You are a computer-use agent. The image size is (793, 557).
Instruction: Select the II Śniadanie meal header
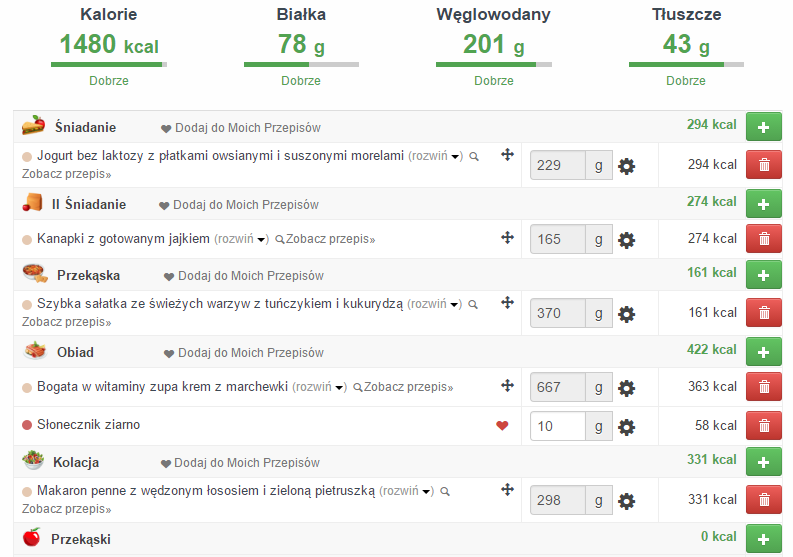pyautogui.click(x=88, y=205)
